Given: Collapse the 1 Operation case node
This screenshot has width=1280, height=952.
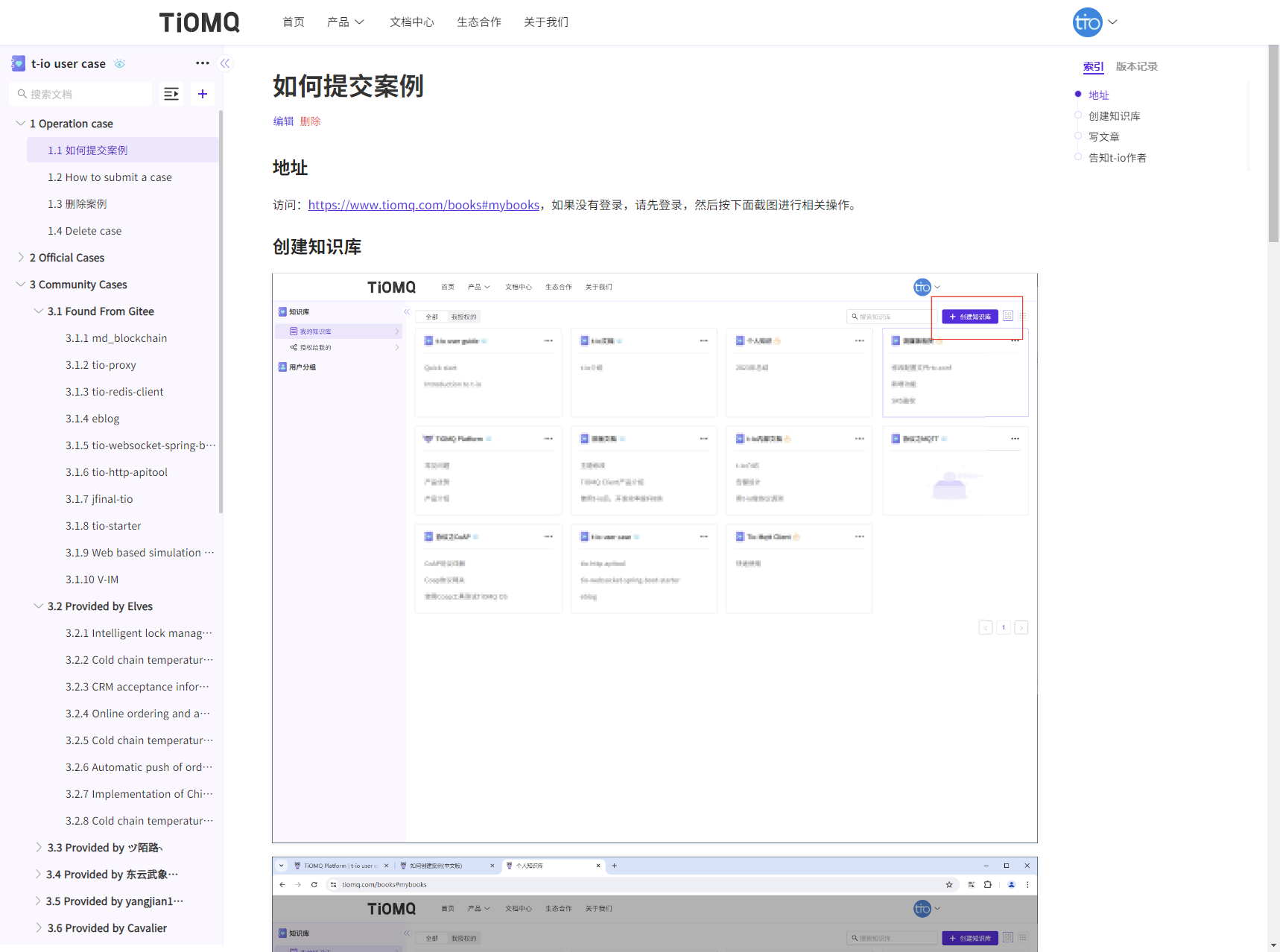Looking at the screenshot, I should 20,124.
